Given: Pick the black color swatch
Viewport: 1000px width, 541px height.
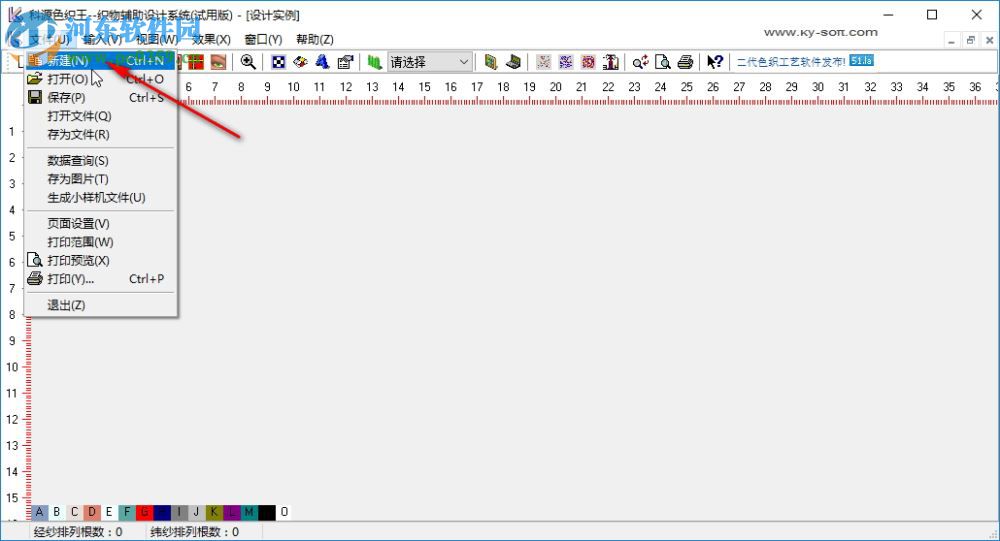Looking at the screenshot, I should (x=267, y=512).
